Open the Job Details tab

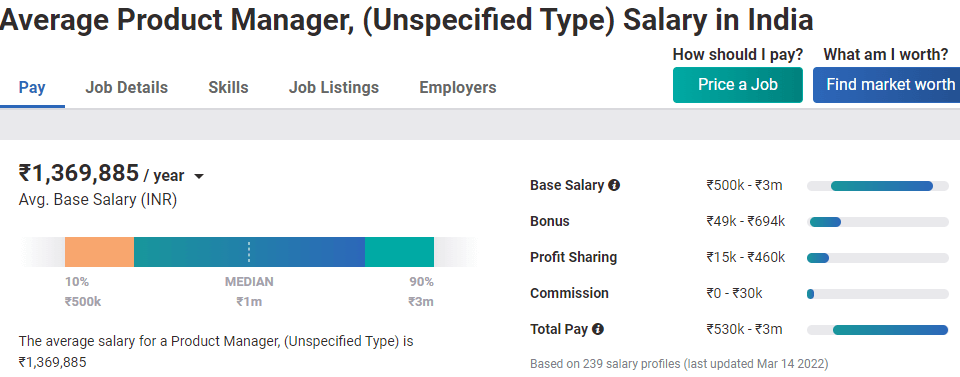126,88
